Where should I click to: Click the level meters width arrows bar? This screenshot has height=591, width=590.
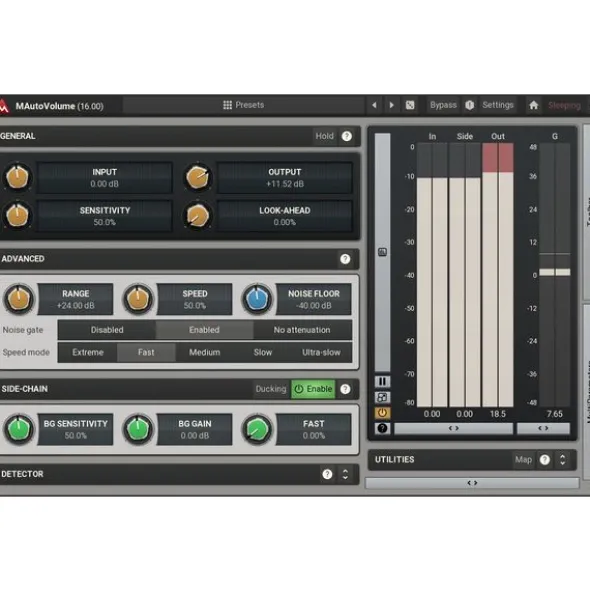click(x=454, y=429)
